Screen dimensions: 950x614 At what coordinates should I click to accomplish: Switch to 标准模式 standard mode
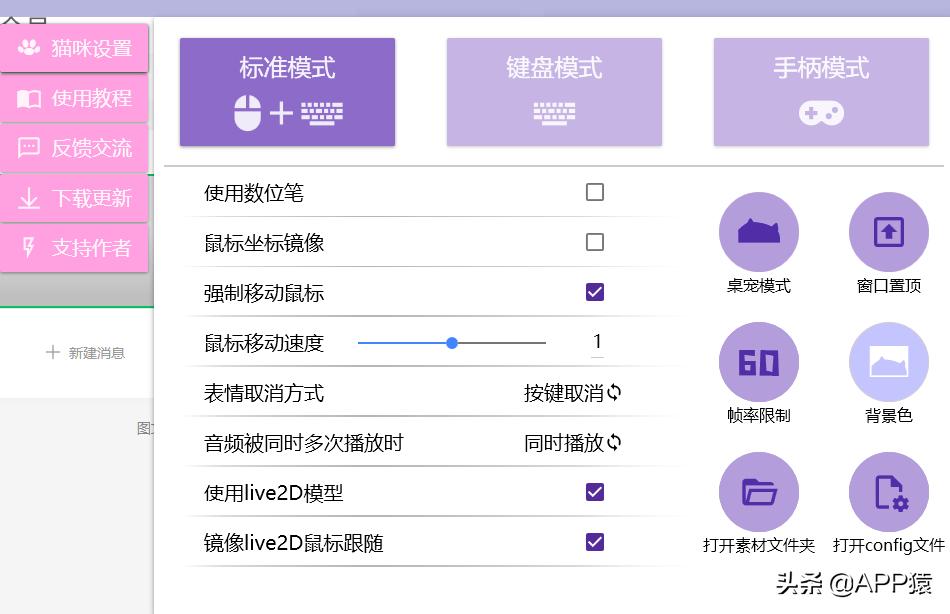click(x=287, y=90)
